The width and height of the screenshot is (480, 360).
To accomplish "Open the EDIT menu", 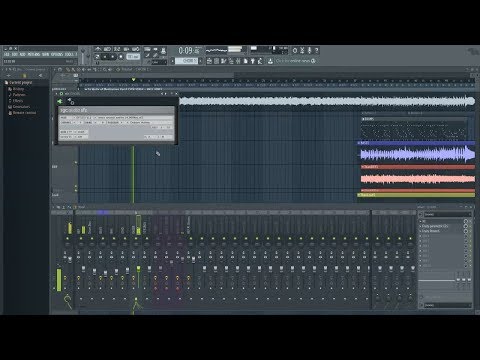I will [x=15, y=54].
